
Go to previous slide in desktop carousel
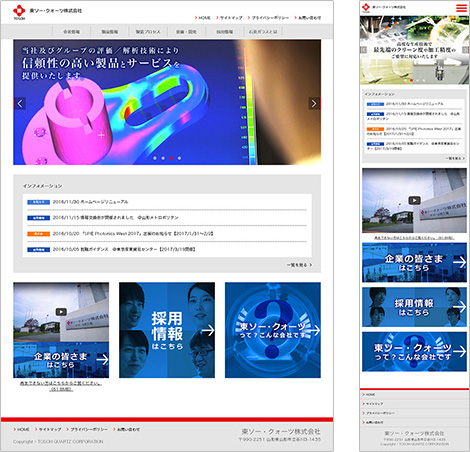pyautogui.click(x=20, y=104)
